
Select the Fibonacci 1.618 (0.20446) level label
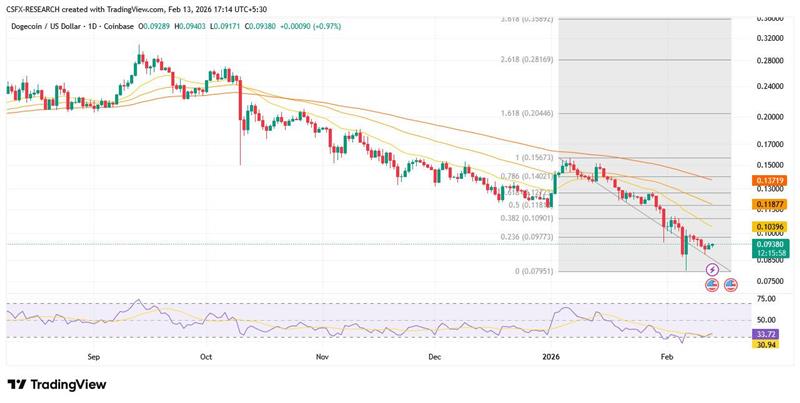pos(526,114)
